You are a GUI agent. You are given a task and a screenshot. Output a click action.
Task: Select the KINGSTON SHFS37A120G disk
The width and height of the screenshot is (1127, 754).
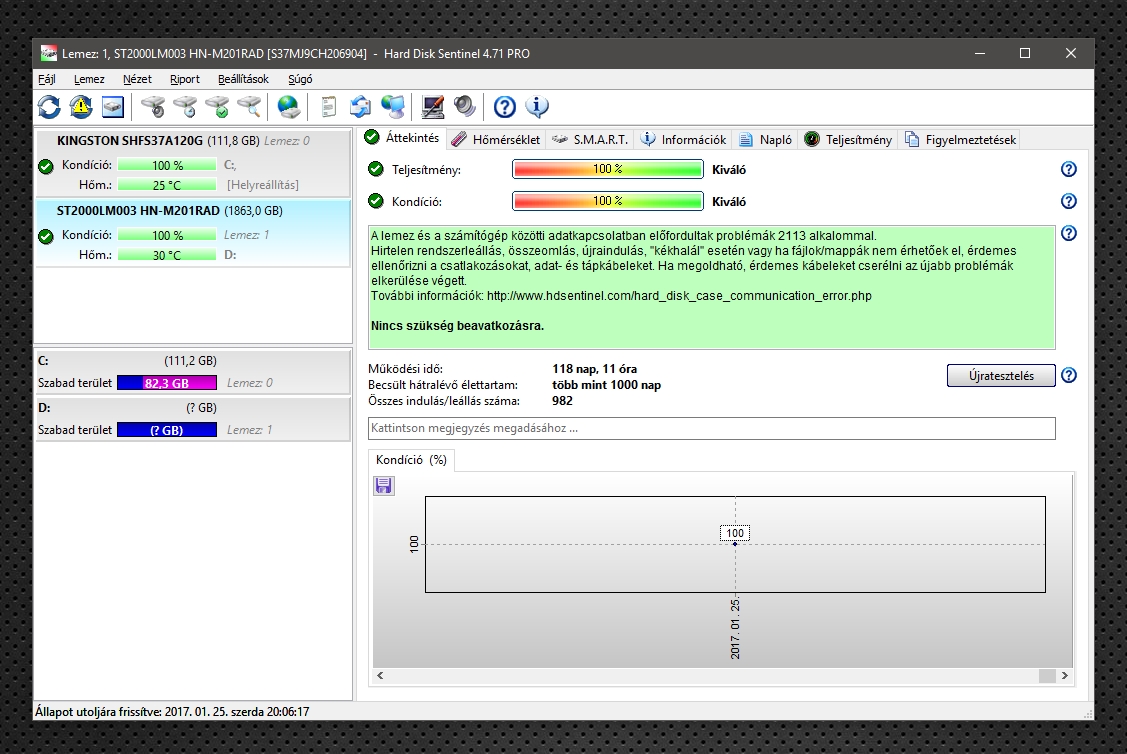pos(193,162)
